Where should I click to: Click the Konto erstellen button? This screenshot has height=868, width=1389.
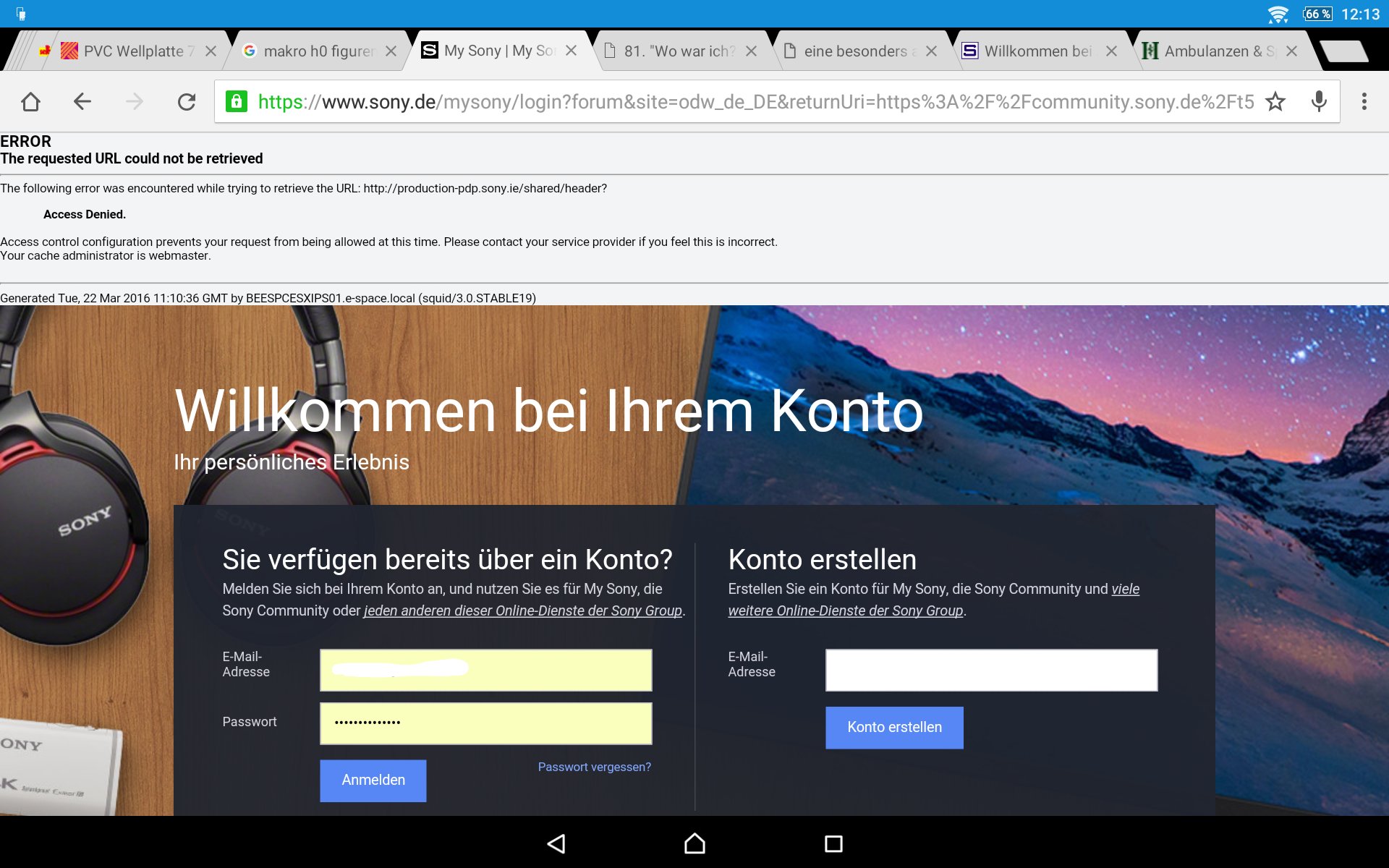894,728
